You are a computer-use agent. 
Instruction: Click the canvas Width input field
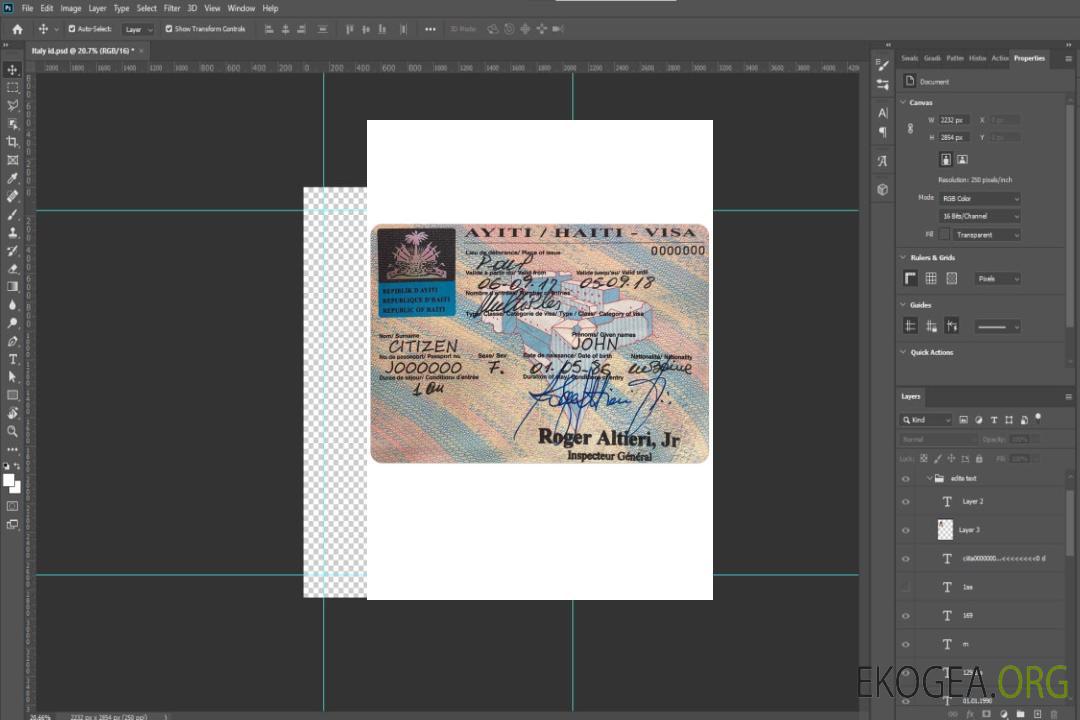point(954,120)
